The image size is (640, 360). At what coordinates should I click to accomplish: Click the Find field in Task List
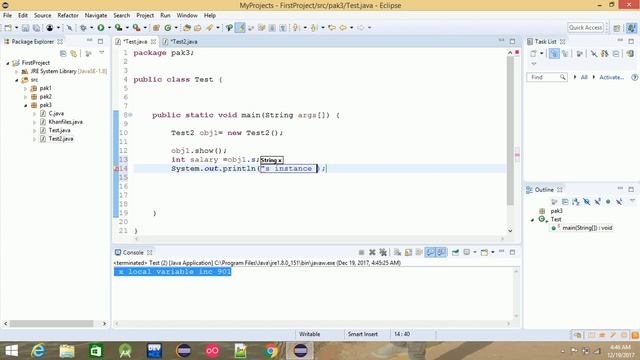[547, 77]
